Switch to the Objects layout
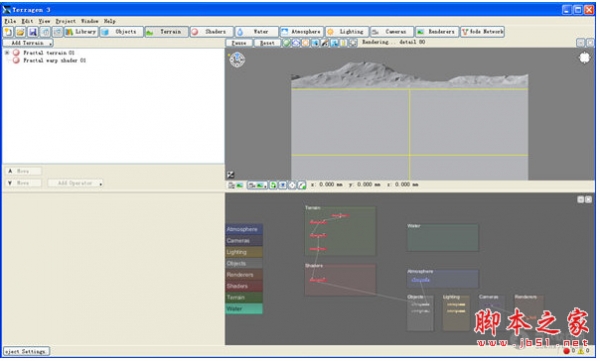Viewport: 600px width, 361px height. (x=121, y=32)
